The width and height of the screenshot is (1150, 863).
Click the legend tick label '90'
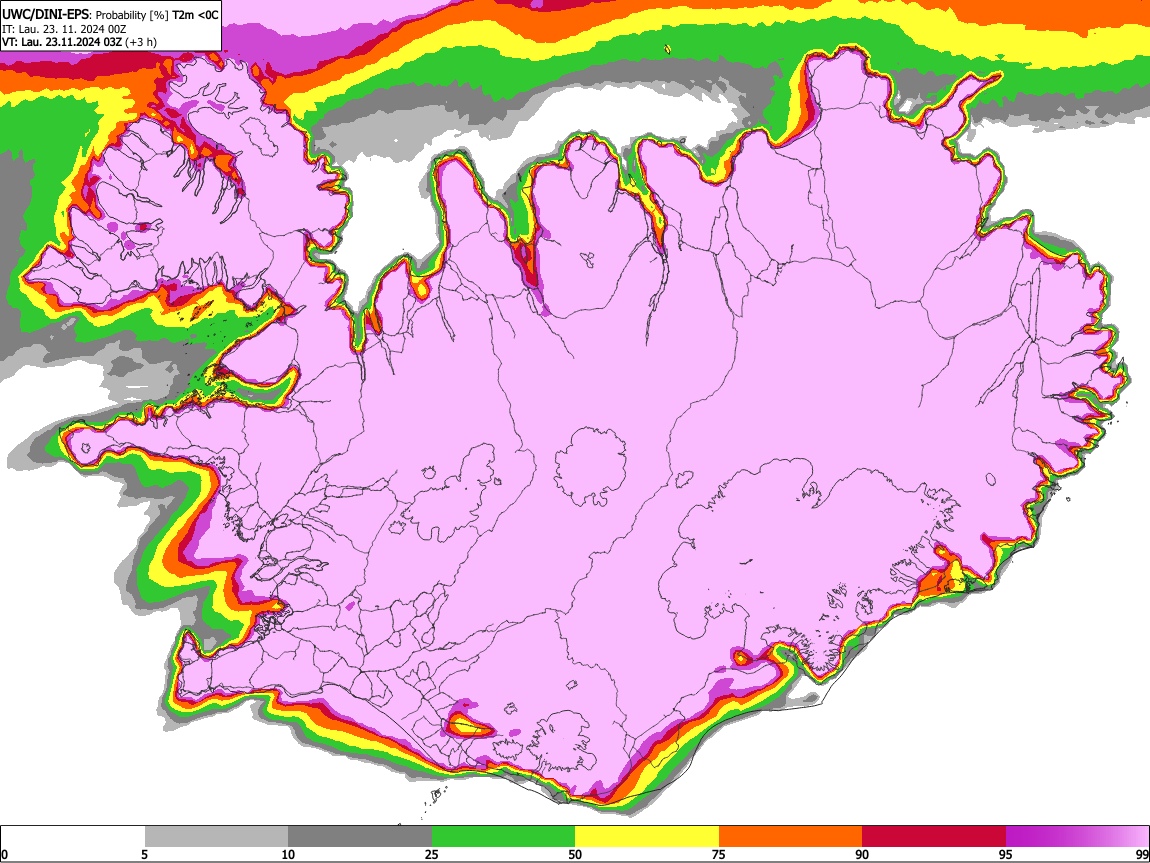(862, 854)
